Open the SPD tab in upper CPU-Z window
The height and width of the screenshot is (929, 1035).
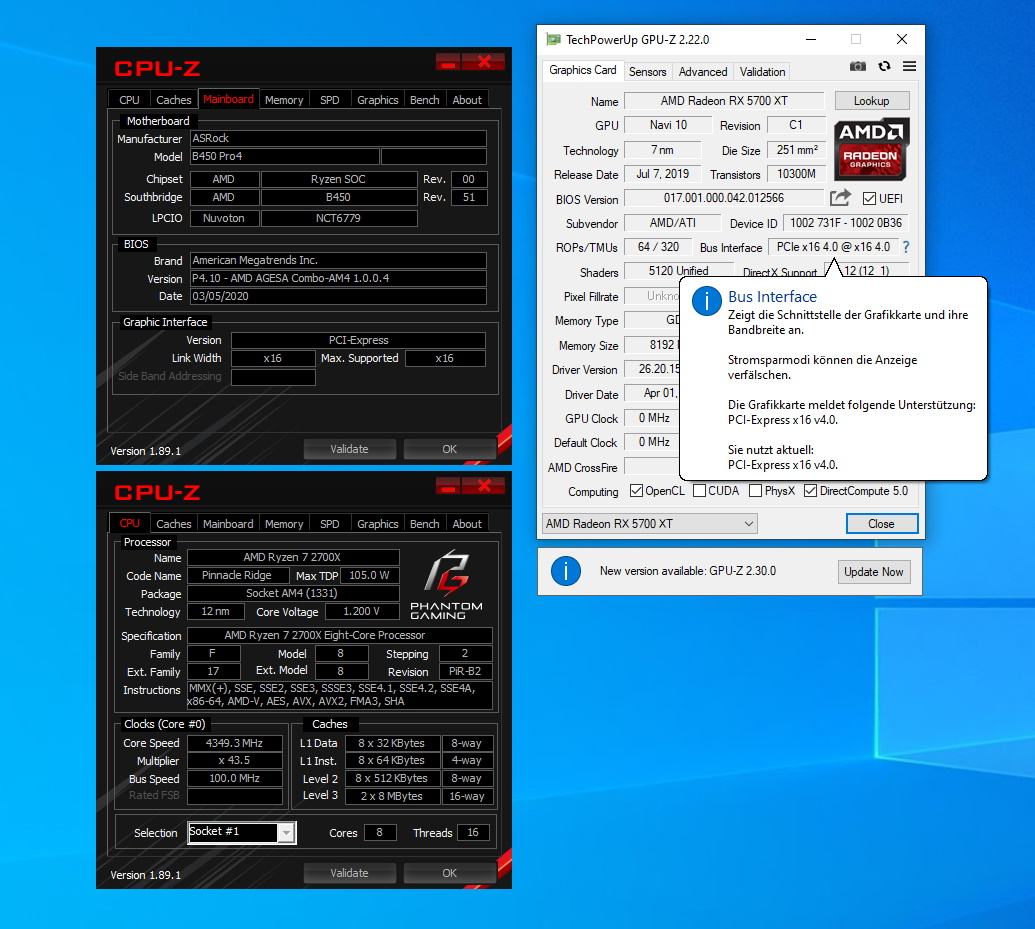329,100
